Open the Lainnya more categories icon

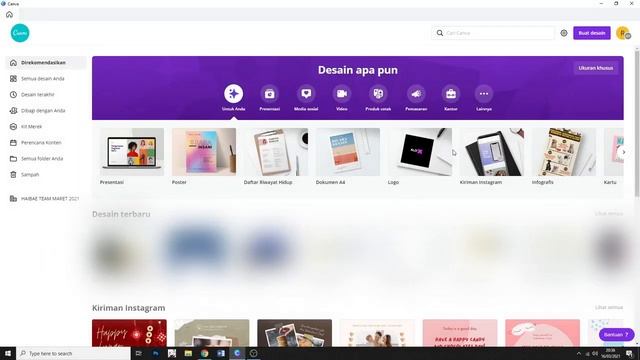pos(484,94)
